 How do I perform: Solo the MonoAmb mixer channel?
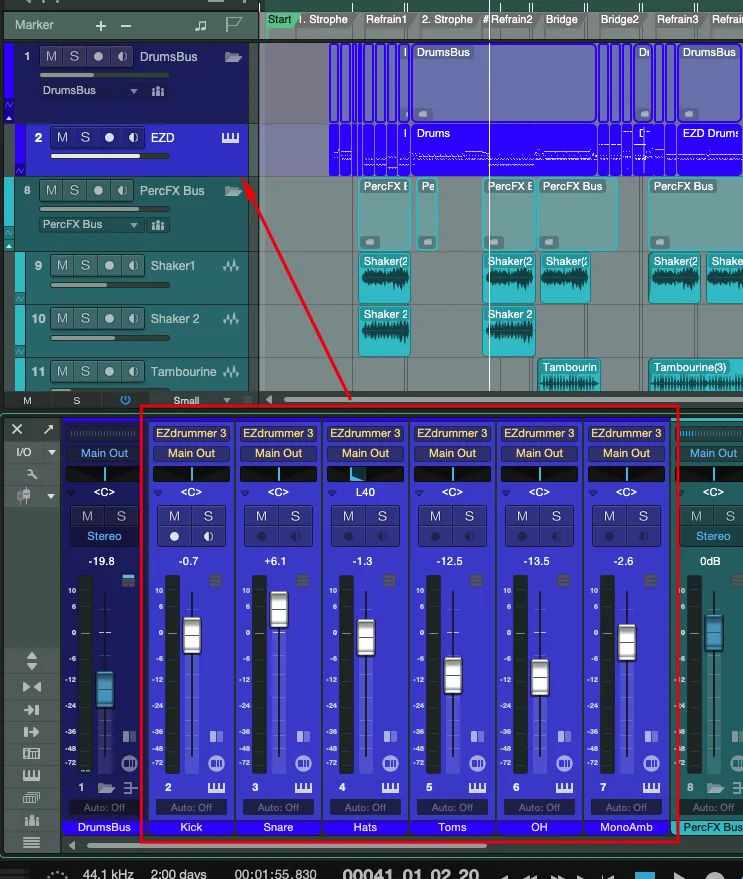point(643,516)
